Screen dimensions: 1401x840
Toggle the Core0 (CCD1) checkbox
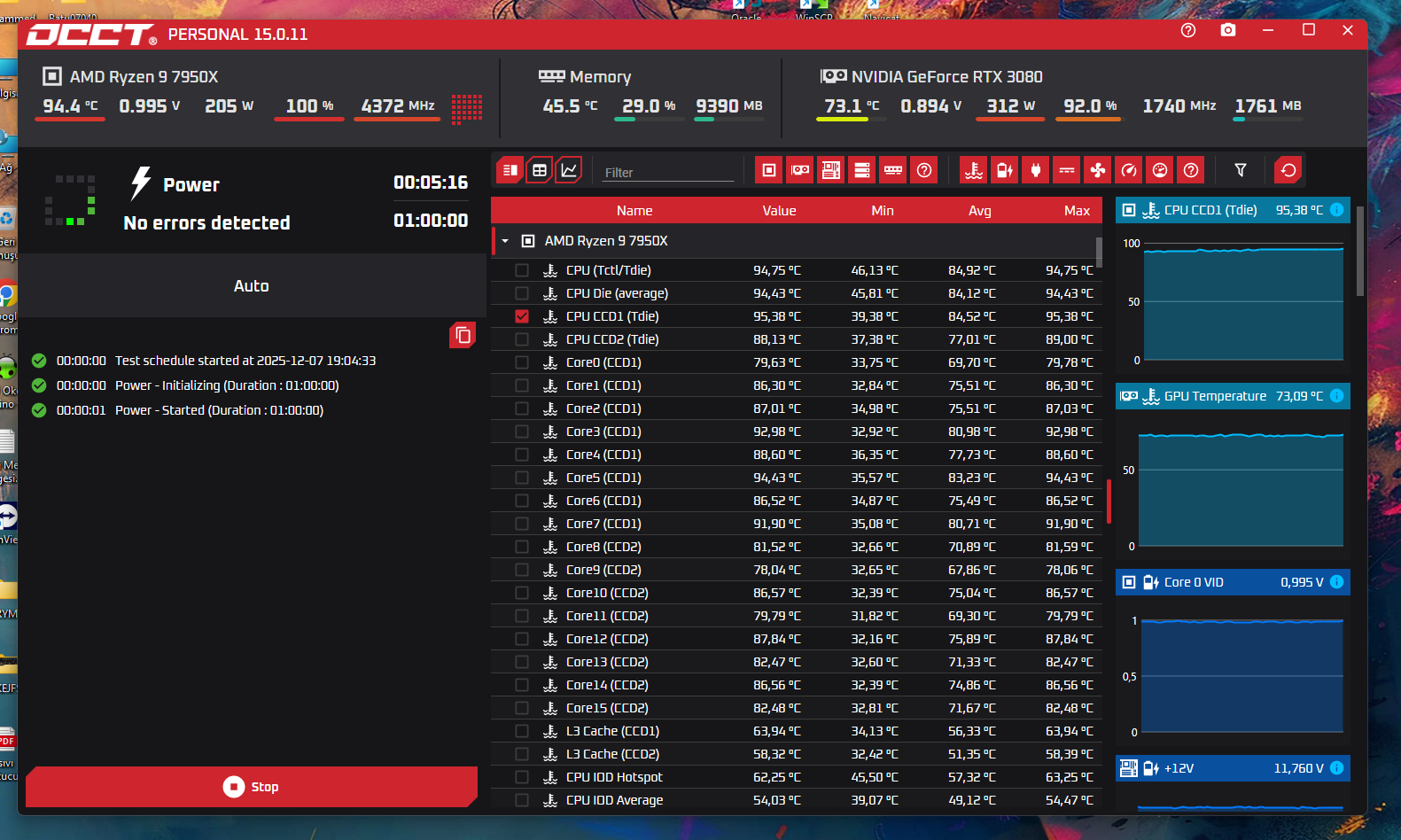click(x=522, y=362)
